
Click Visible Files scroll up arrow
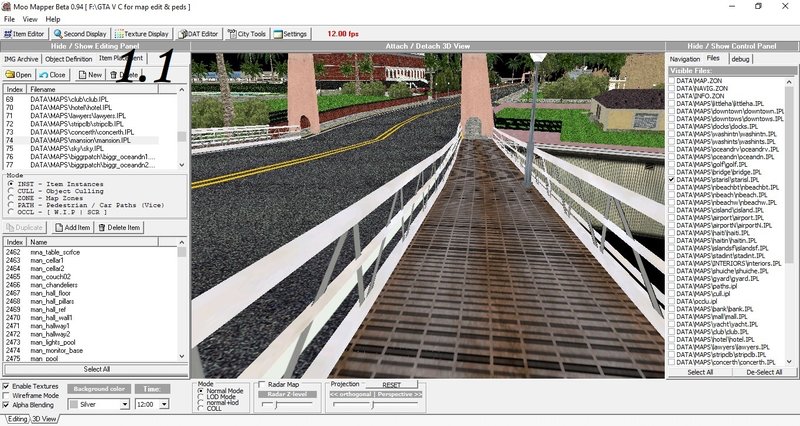[789, 82]
